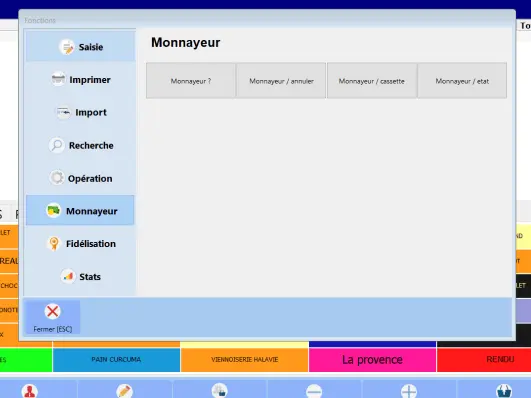
Task: Close dialog with Fermer red X
Action: [52, 317]
